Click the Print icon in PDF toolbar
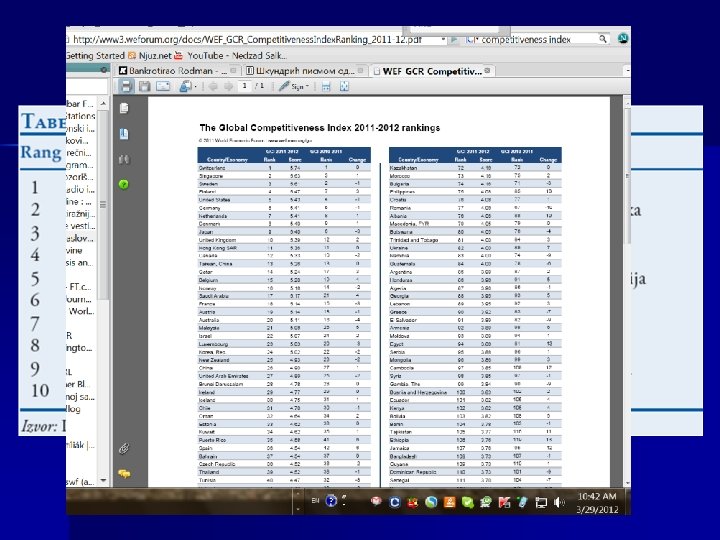 tap(126, 86)
